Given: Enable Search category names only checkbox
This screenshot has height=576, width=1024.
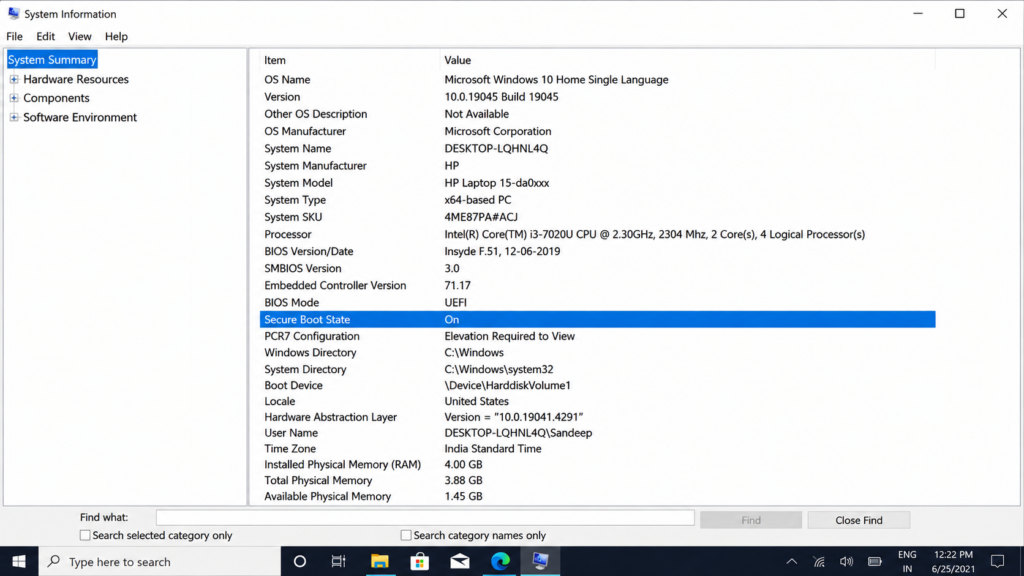Looking at the screenshot, I should [x=406, y=535].
